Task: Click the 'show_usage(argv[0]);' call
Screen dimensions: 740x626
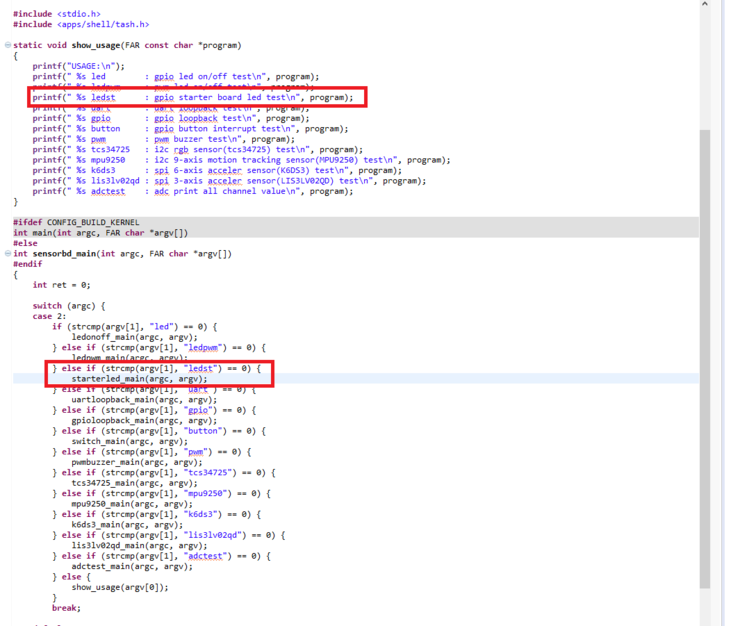Action: click(x=120, y=587)
